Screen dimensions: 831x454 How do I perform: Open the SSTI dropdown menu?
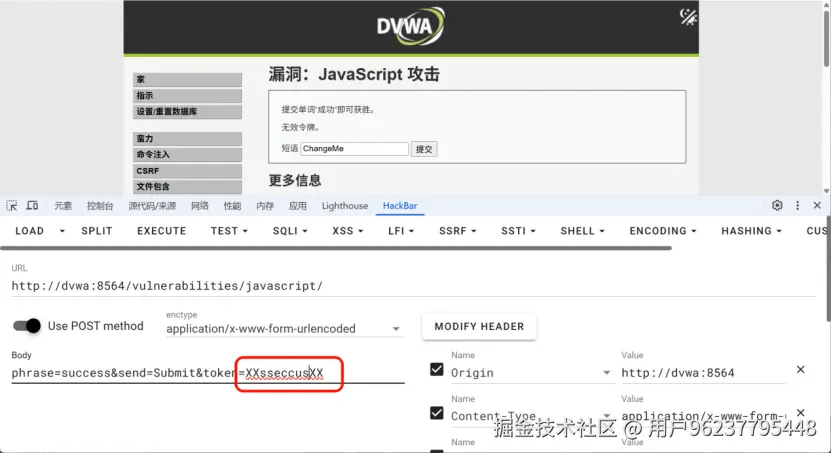click(518, 231)
